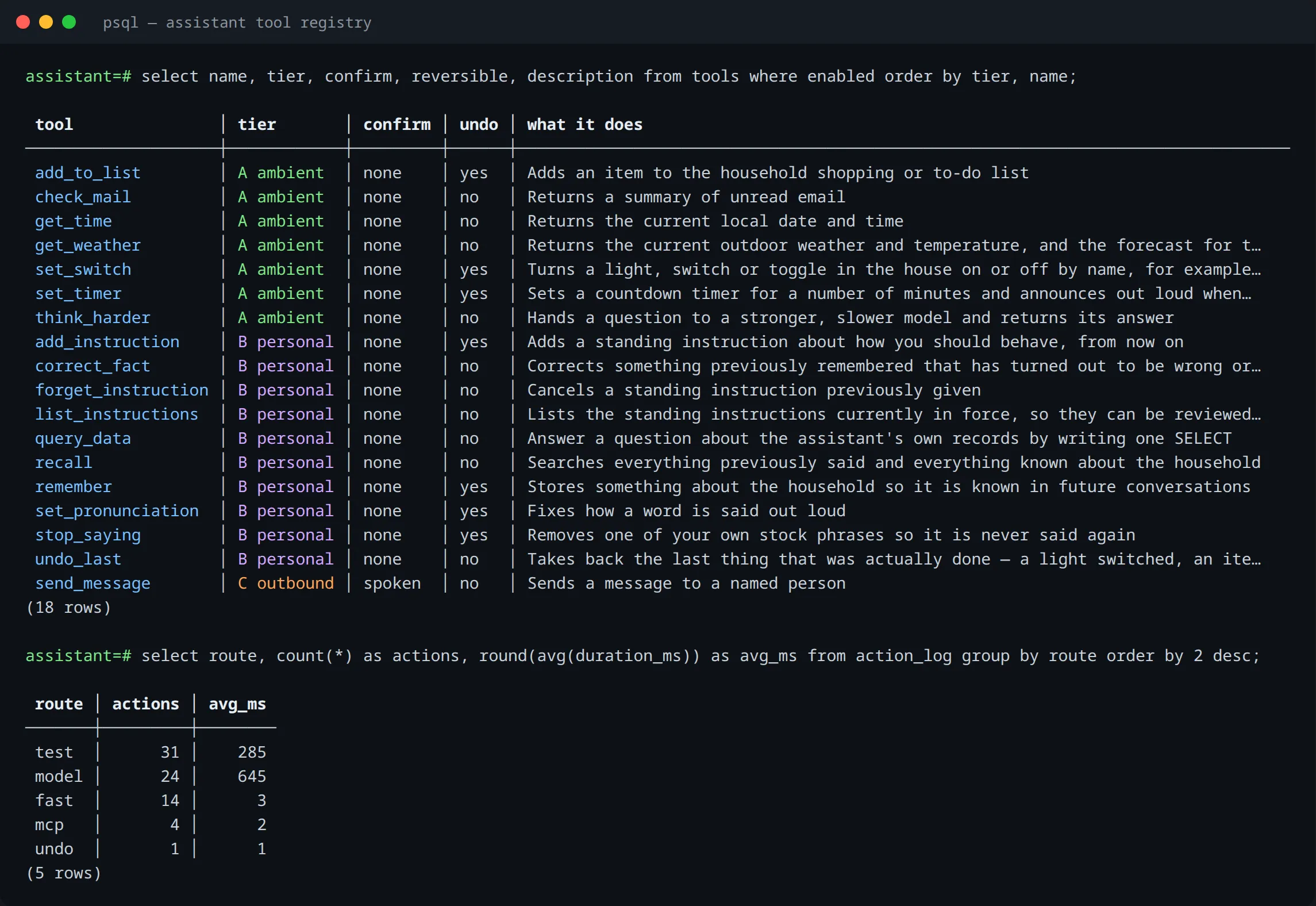Screen dimensions: 1316x906
Task: Select the think_harder tool name
Action: point(93,318)
